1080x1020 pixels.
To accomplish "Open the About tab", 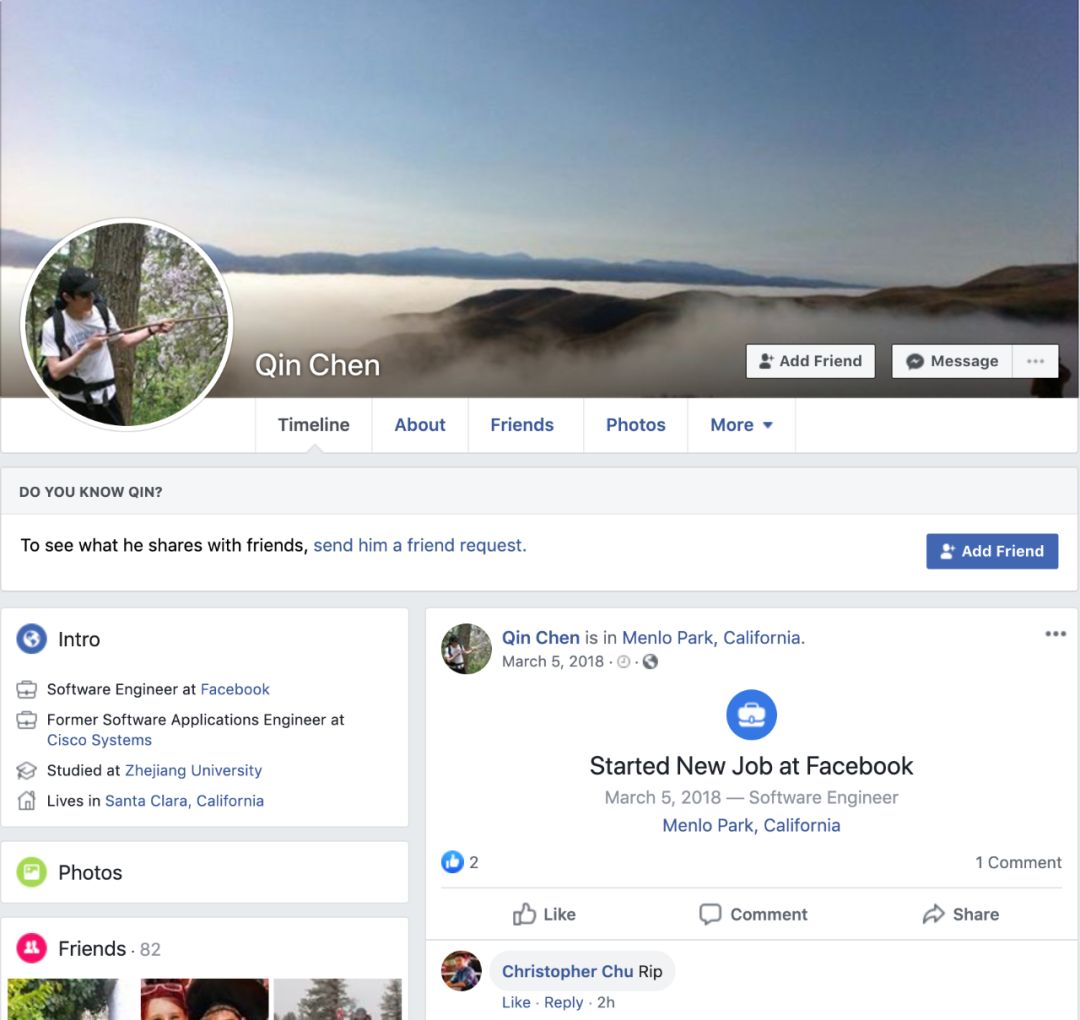I will tap(420, 425).
